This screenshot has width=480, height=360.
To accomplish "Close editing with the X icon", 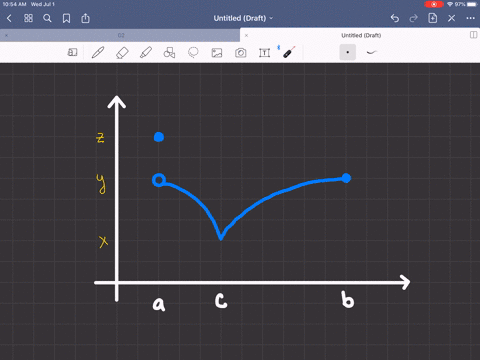I will click(451, 18).
